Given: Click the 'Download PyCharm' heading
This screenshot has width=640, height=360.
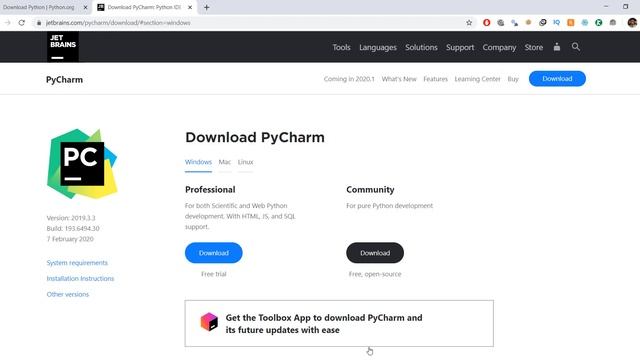Looking at the screenshot, I should [255, 137].
